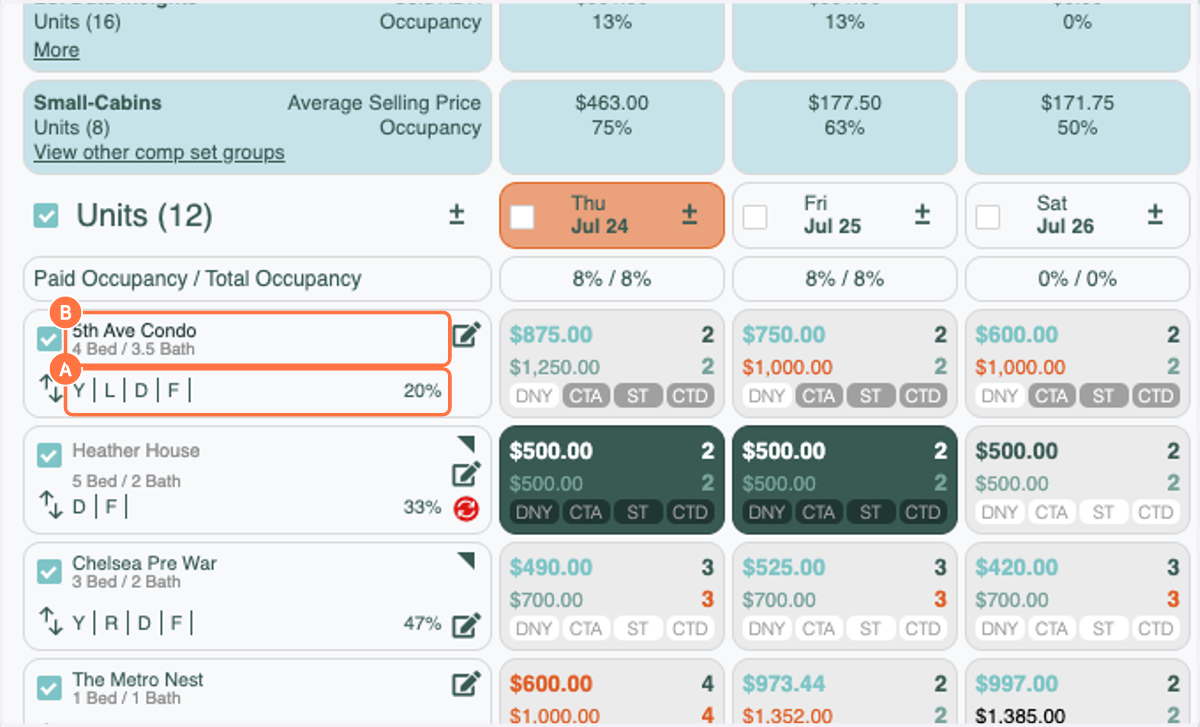Click the 5th Ave Condo unit name
This screenshot has height=727, width=1200.
tap(134, 330)
